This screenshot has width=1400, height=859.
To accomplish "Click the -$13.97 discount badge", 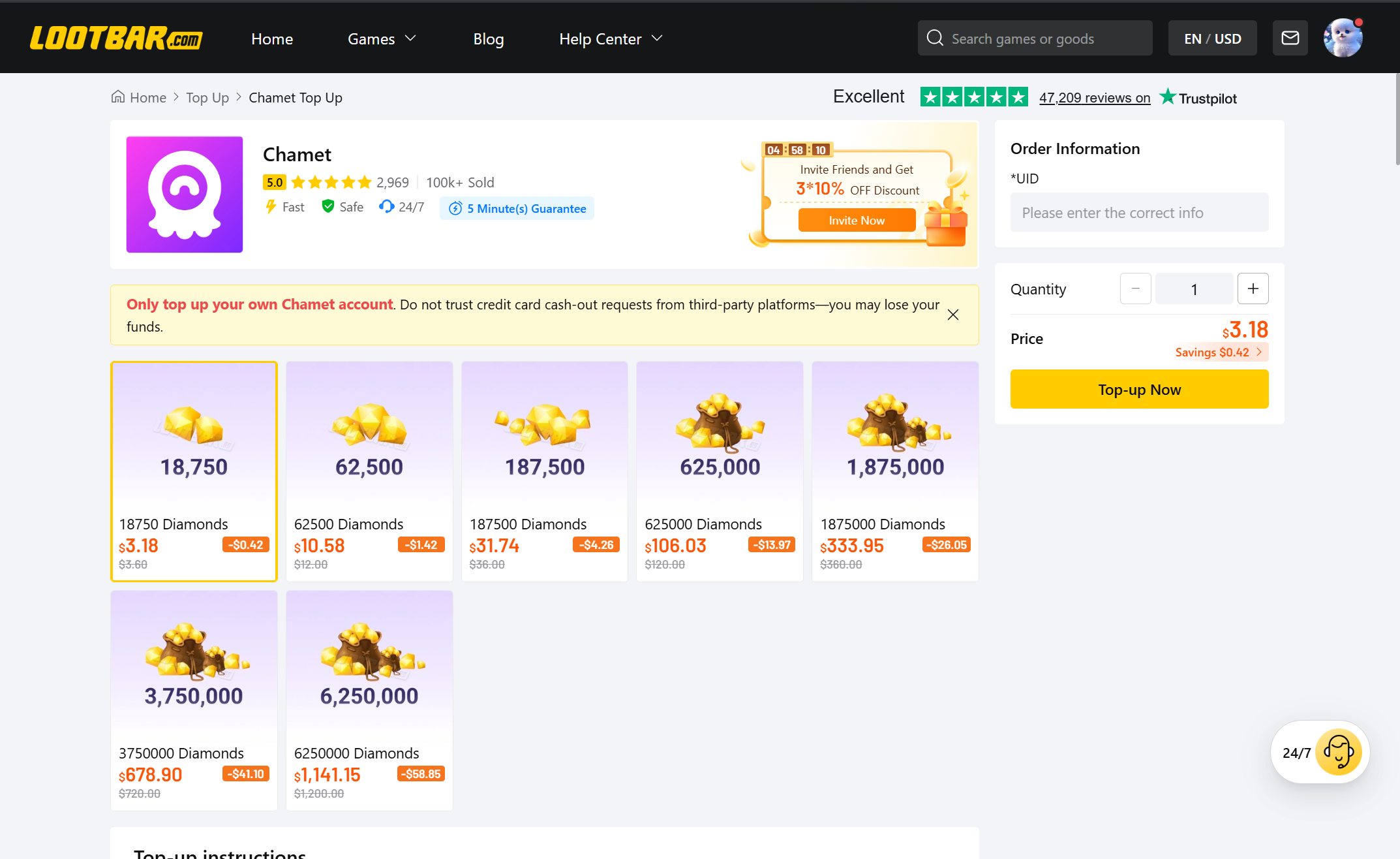I will [x=772, y=544].
